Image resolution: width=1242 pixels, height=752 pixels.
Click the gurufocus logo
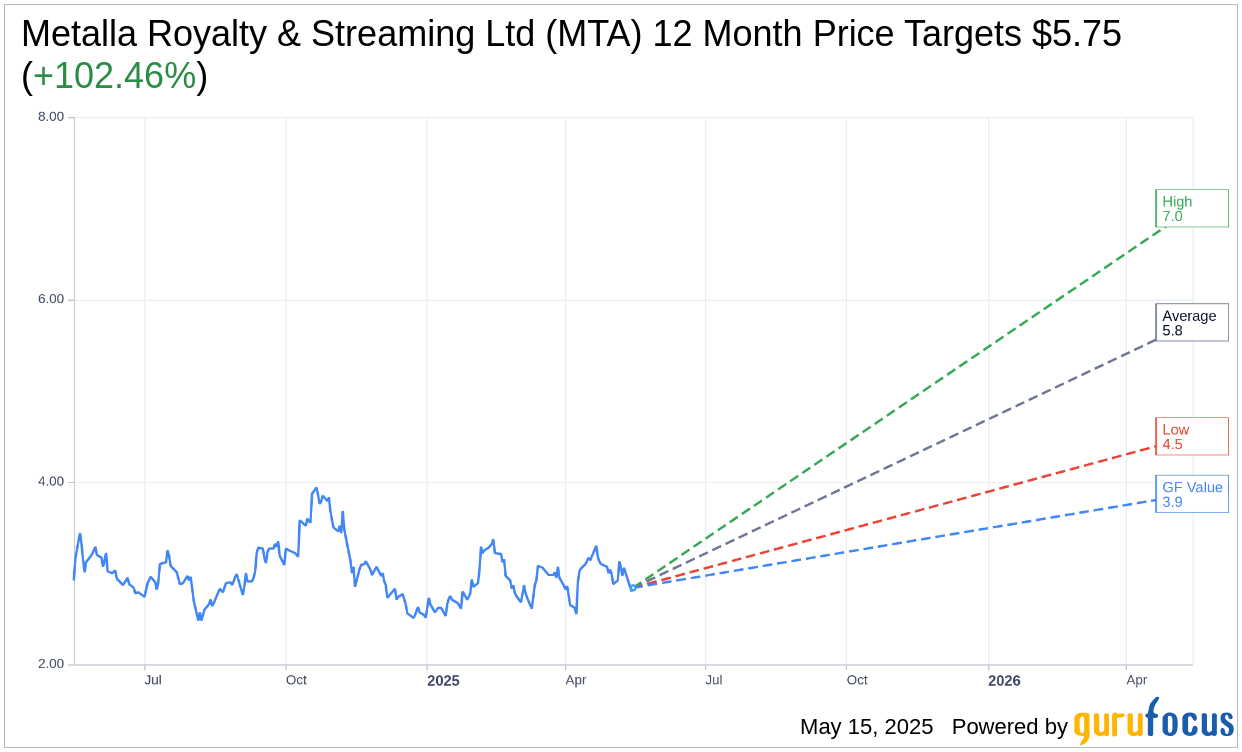click(1154, 721)
